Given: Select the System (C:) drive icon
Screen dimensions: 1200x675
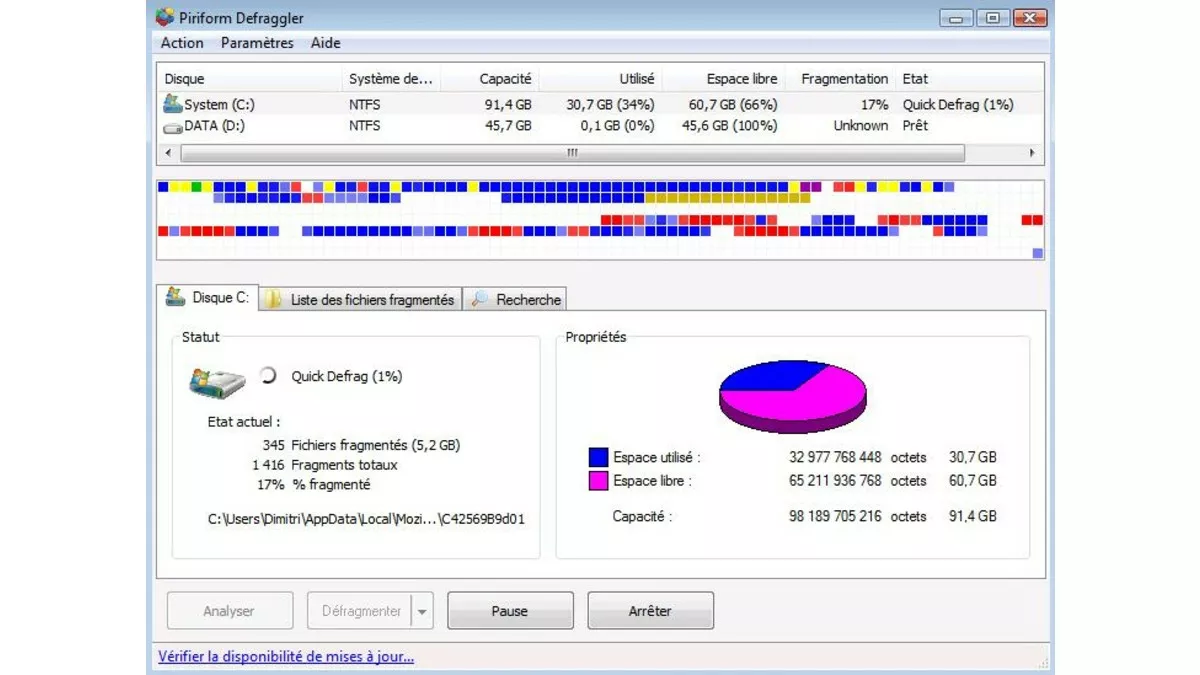Looking at the screenshot, I should coord(173,104).
